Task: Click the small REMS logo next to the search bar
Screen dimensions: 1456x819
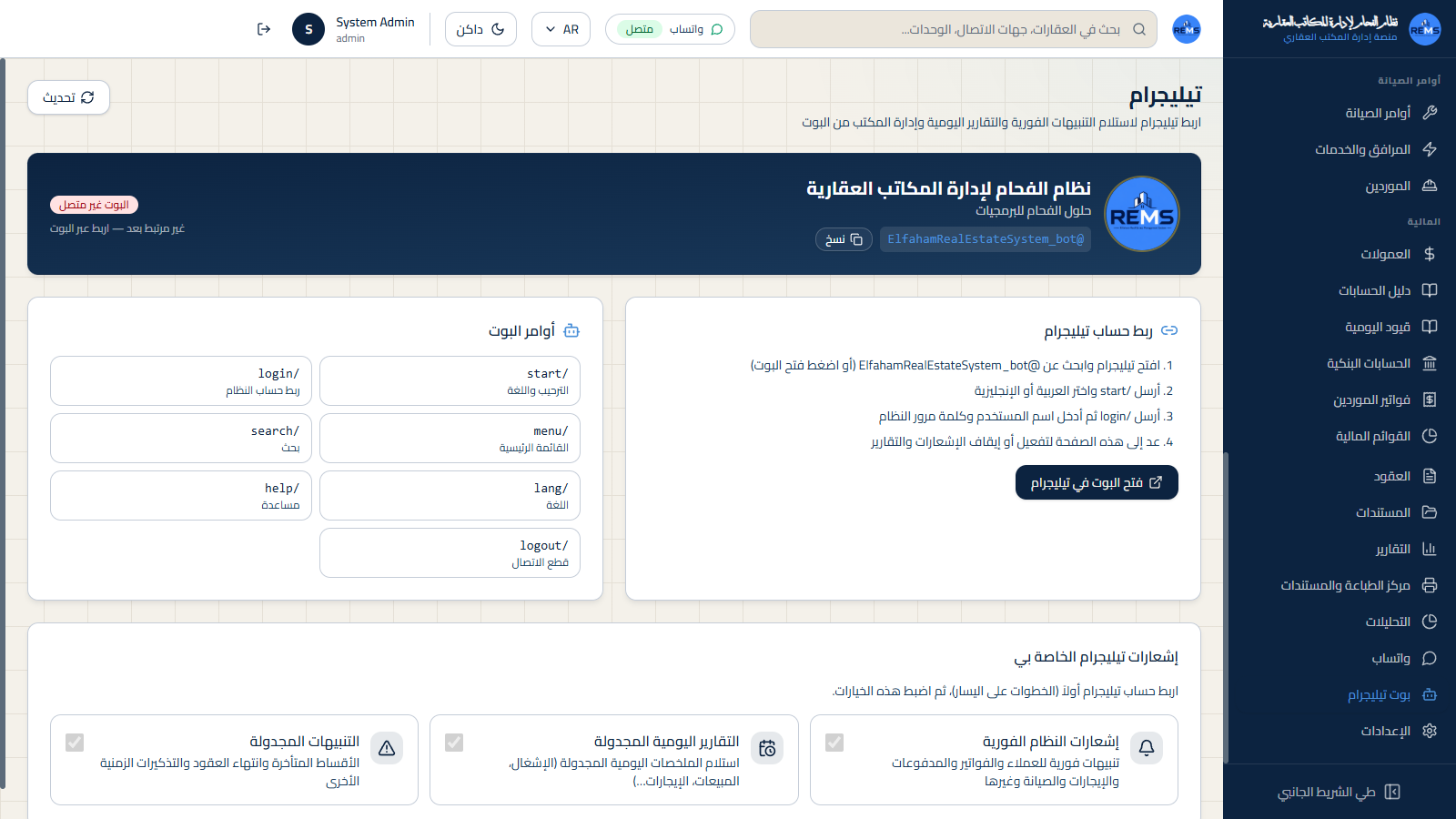Action: click(1187, 29)
